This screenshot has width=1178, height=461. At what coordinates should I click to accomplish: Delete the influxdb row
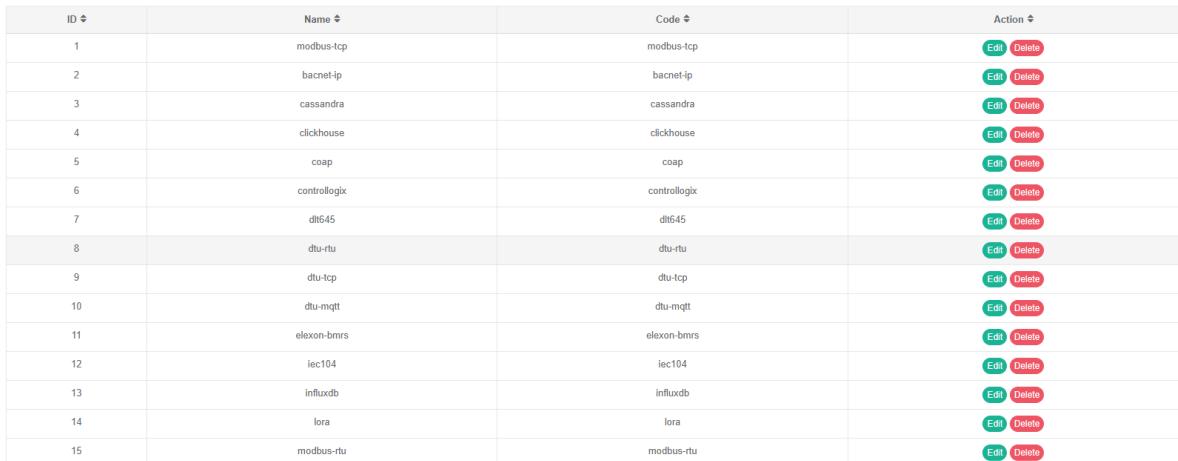pos(1026,395)
